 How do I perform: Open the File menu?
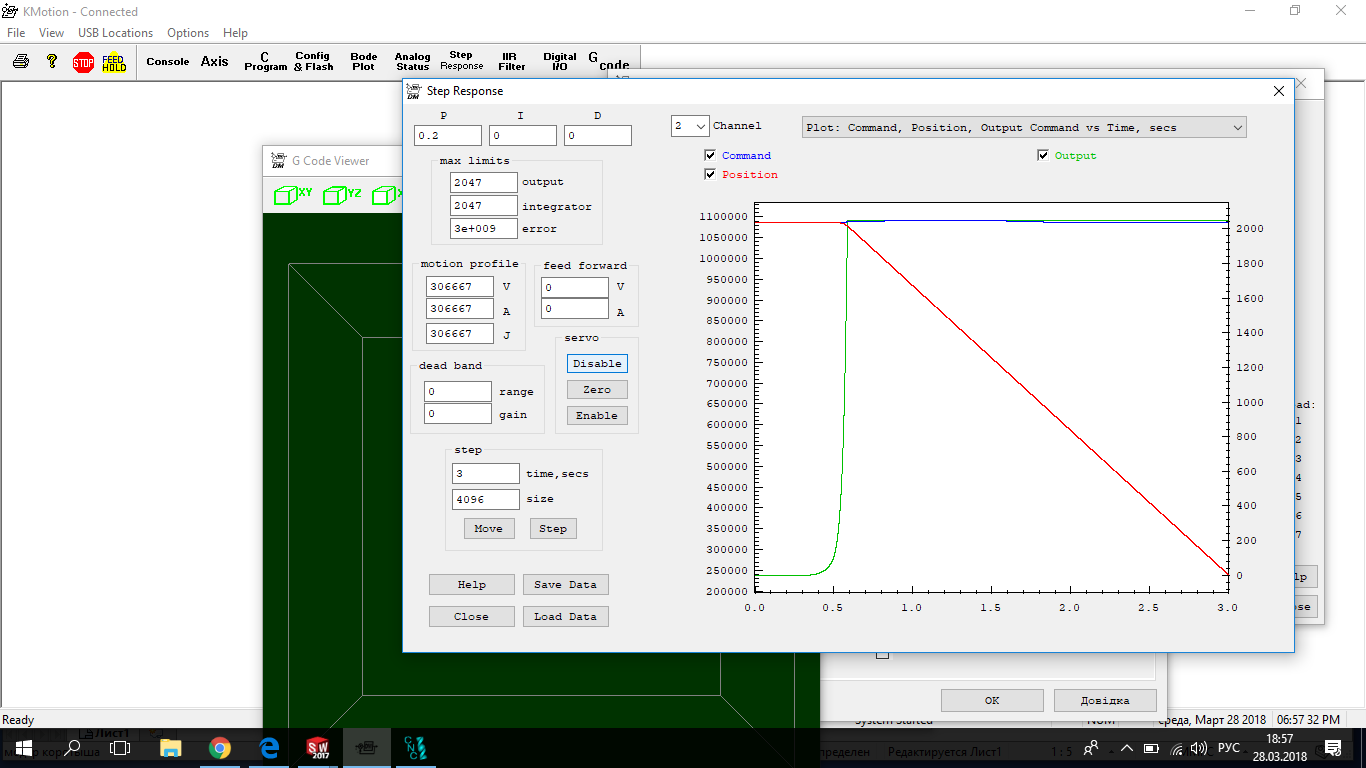click(16, 33)
